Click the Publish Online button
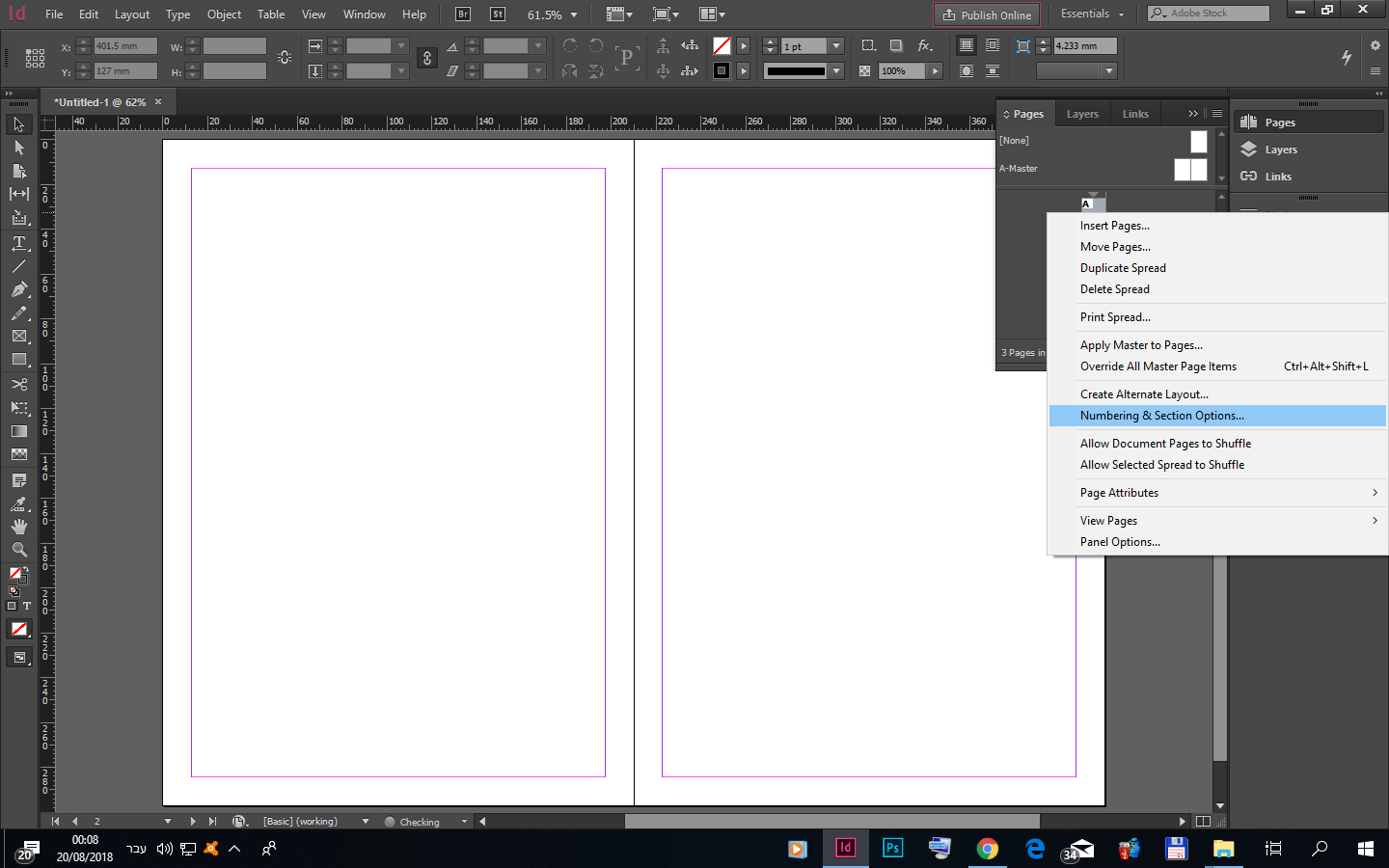The width and height of the screenshot is (1389, 868). click(x=986, y=14)
